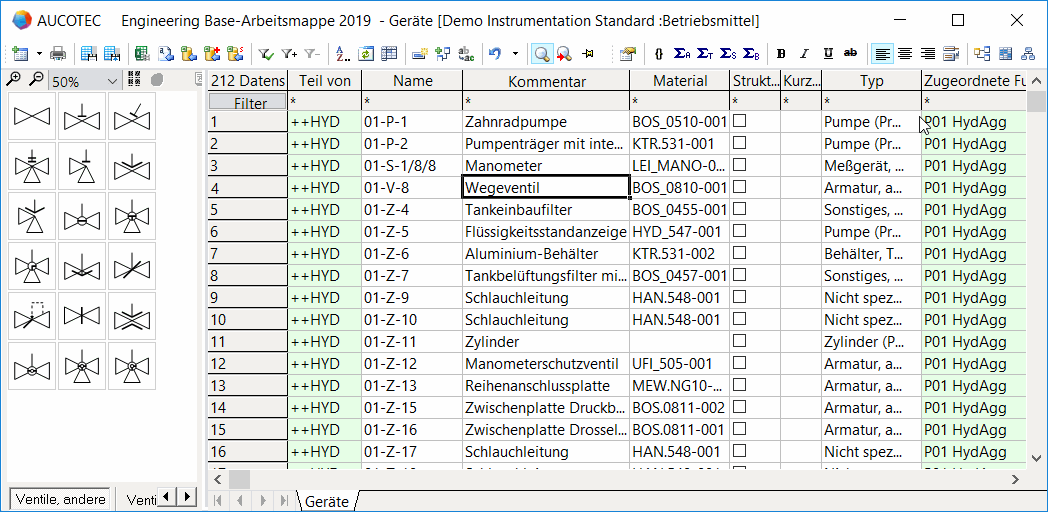Viewport: 1048px width, 512px height.
Task: Click the undo arrow icon
Action: click(x=495, y=54)
